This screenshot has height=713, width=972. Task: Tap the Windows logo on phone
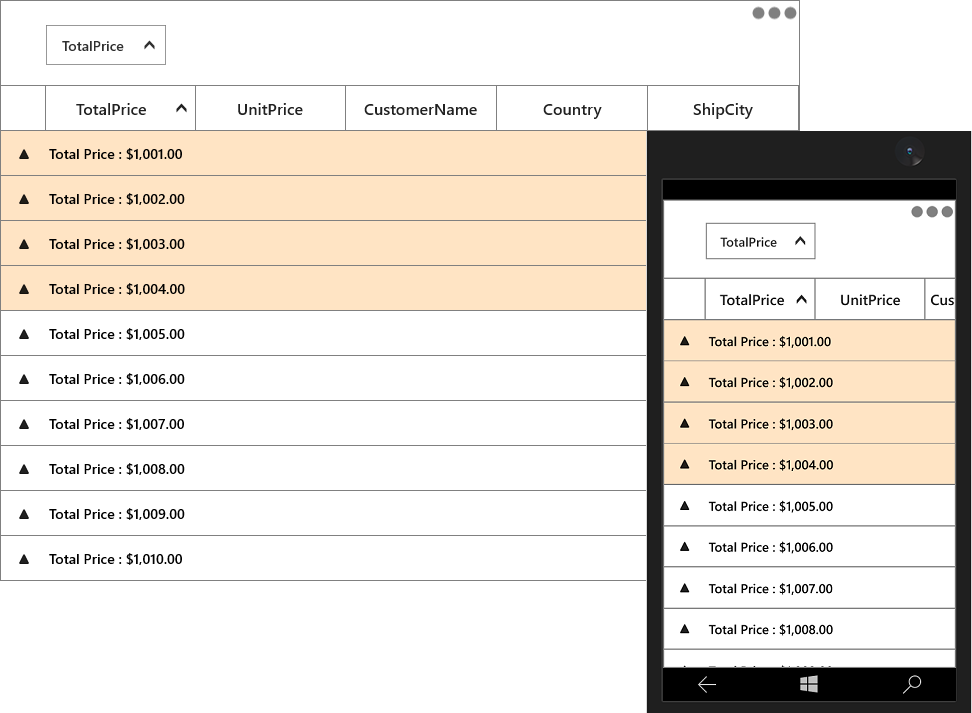pos(809,684)
